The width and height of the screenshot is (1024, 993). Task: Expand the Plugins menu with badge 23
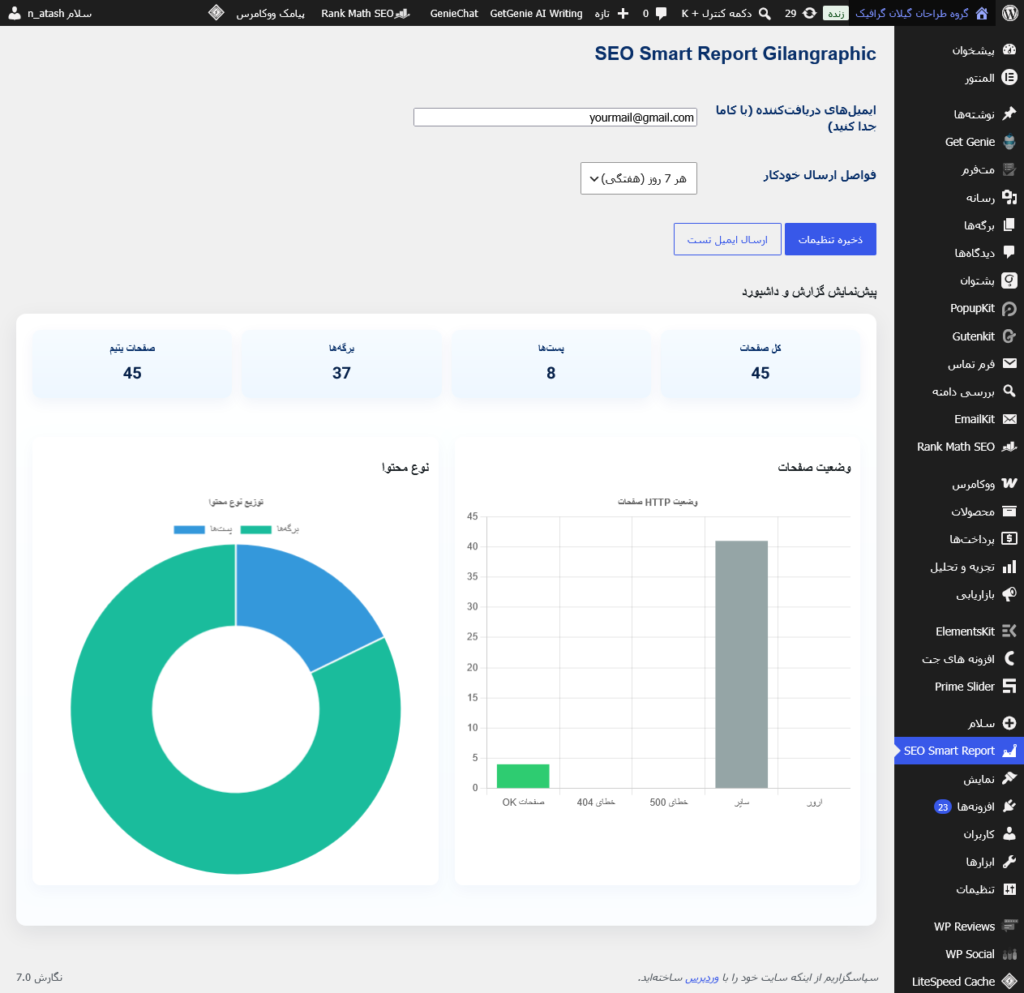point(974,806)
